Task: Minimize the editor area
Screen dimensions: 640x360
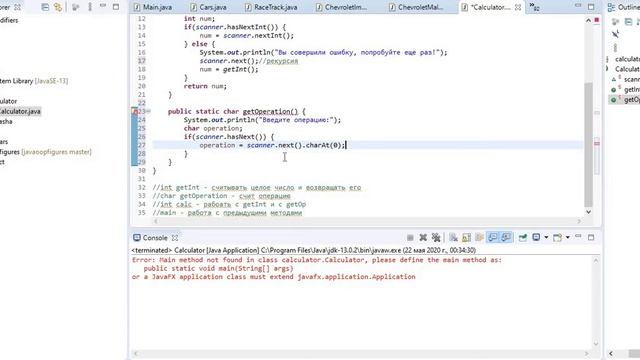Action: [578, 6]
